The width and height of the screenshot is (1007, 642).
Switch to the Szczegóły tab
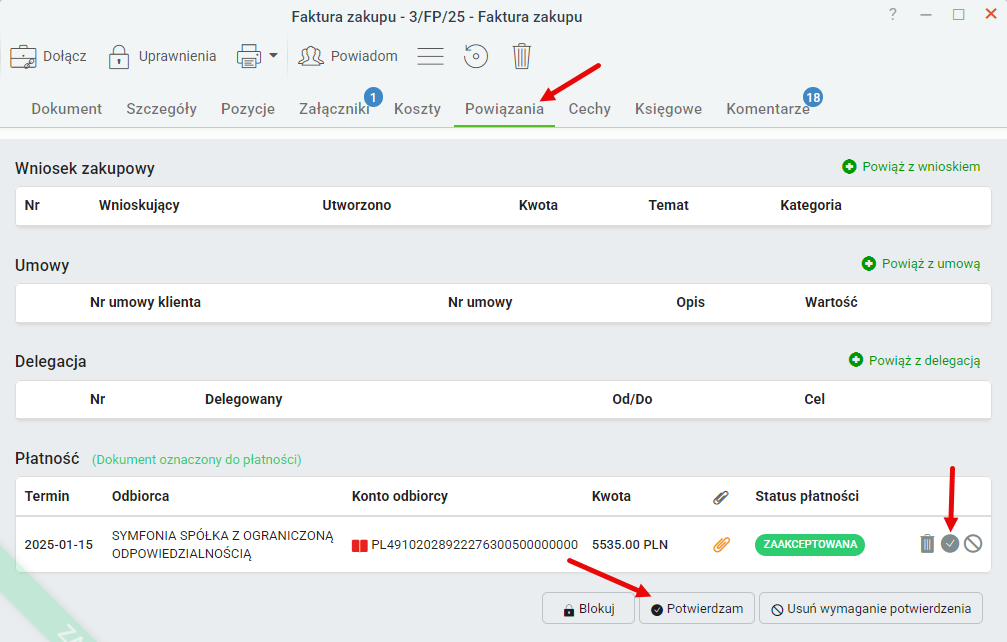pos(161,109)
